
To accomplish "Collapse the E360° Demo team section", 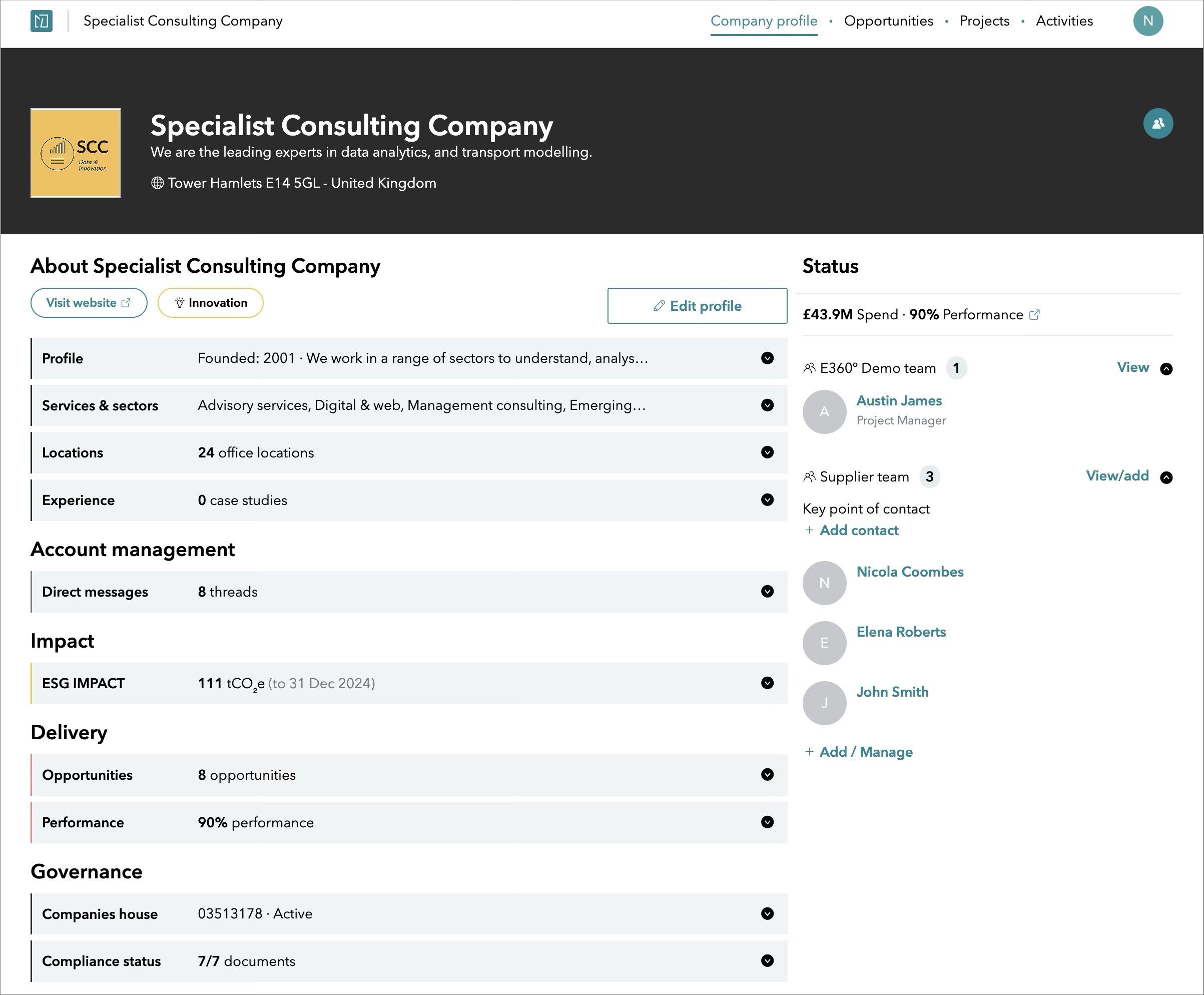I will (x=1166, y=368).
